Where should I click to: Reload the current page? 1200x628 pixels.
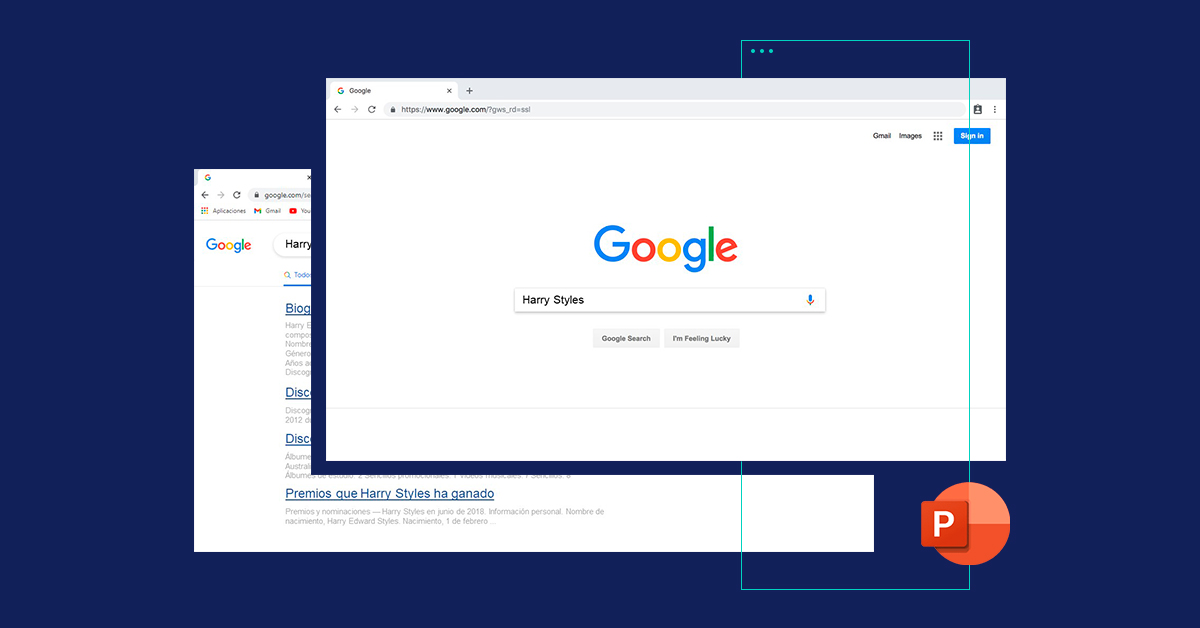(x=371, y=108)
